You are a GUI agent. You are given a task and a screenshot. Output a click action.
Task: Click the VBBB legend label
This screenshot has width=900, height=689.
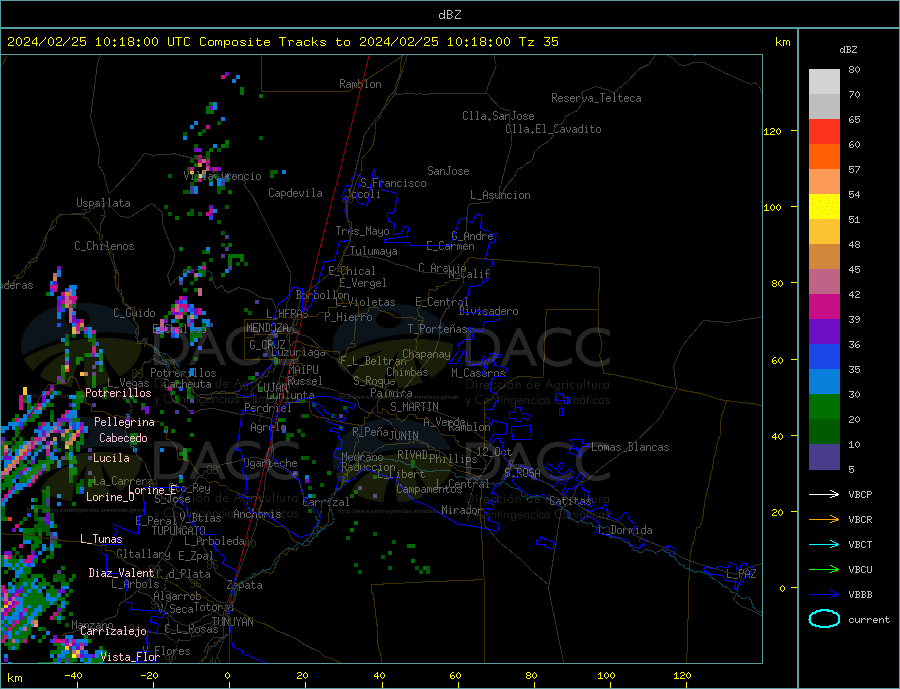[x=860, y=594]
